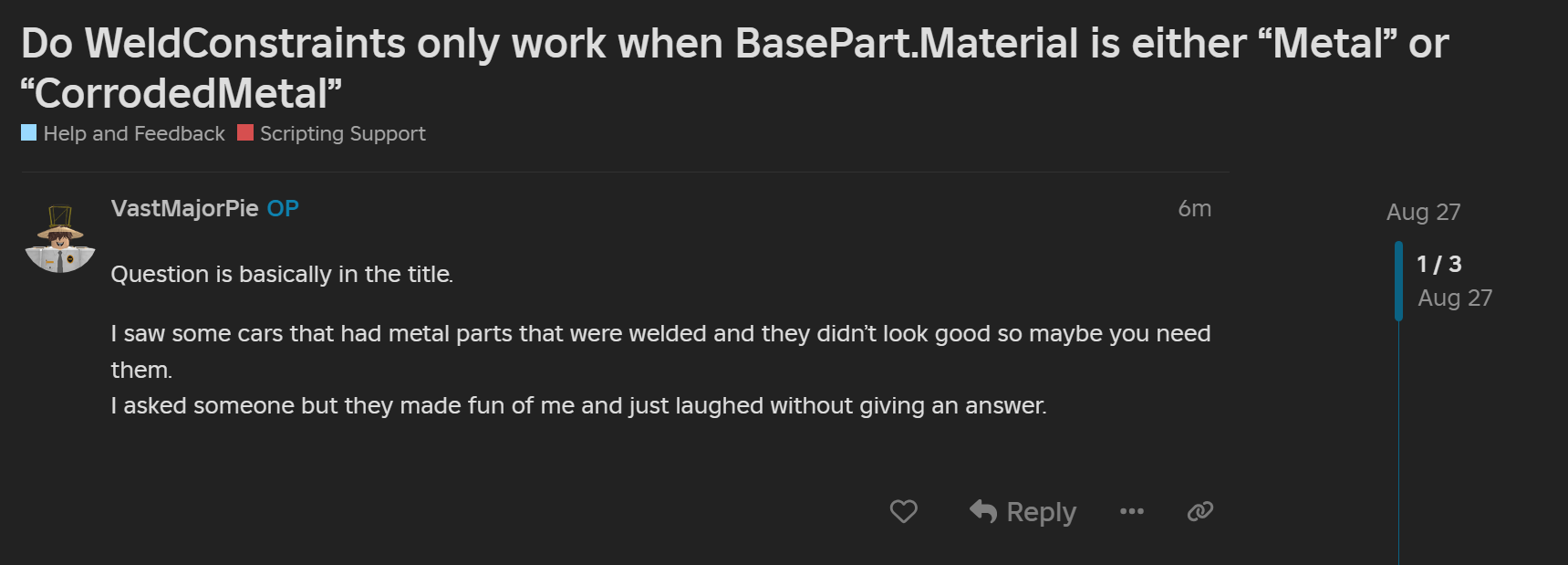Click the blue Help and Feedback category square
The image size is (1568, 565).
(29, 132)
